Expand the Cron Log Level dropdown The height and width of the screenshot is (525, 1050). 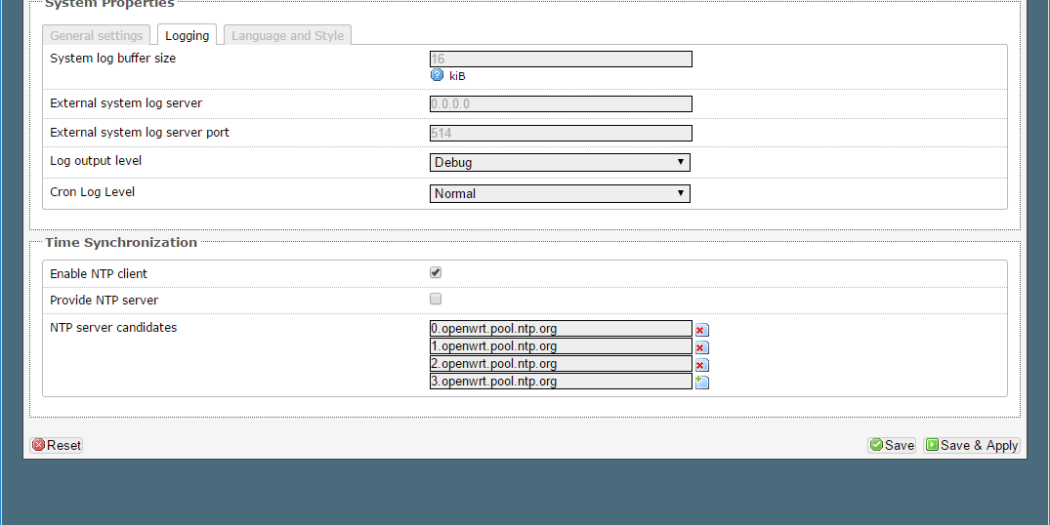(x=560, y=193)
